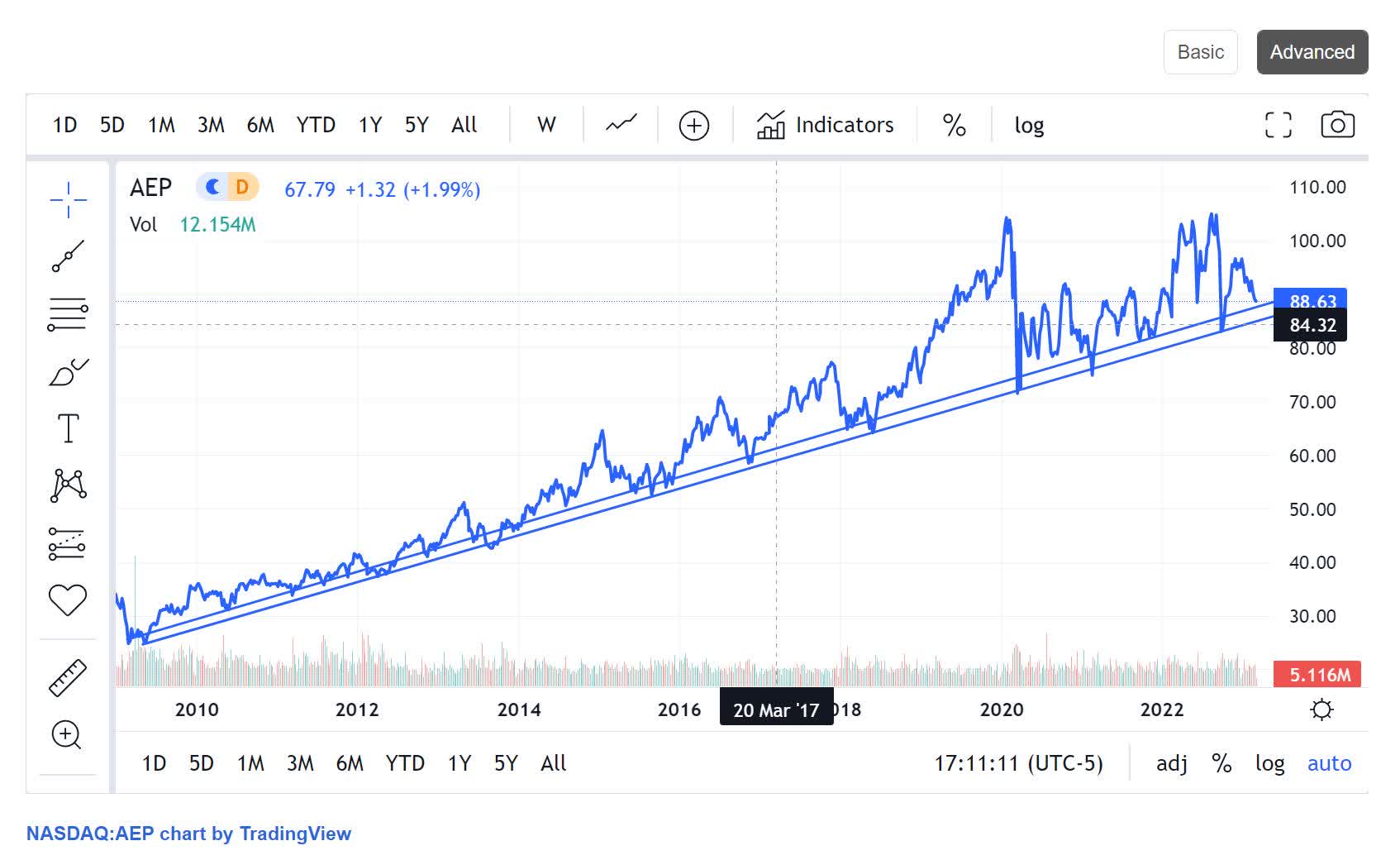Follow the NASDAQ:AEP TradingView link
The image size is (1400, 860).
point(189,834)
